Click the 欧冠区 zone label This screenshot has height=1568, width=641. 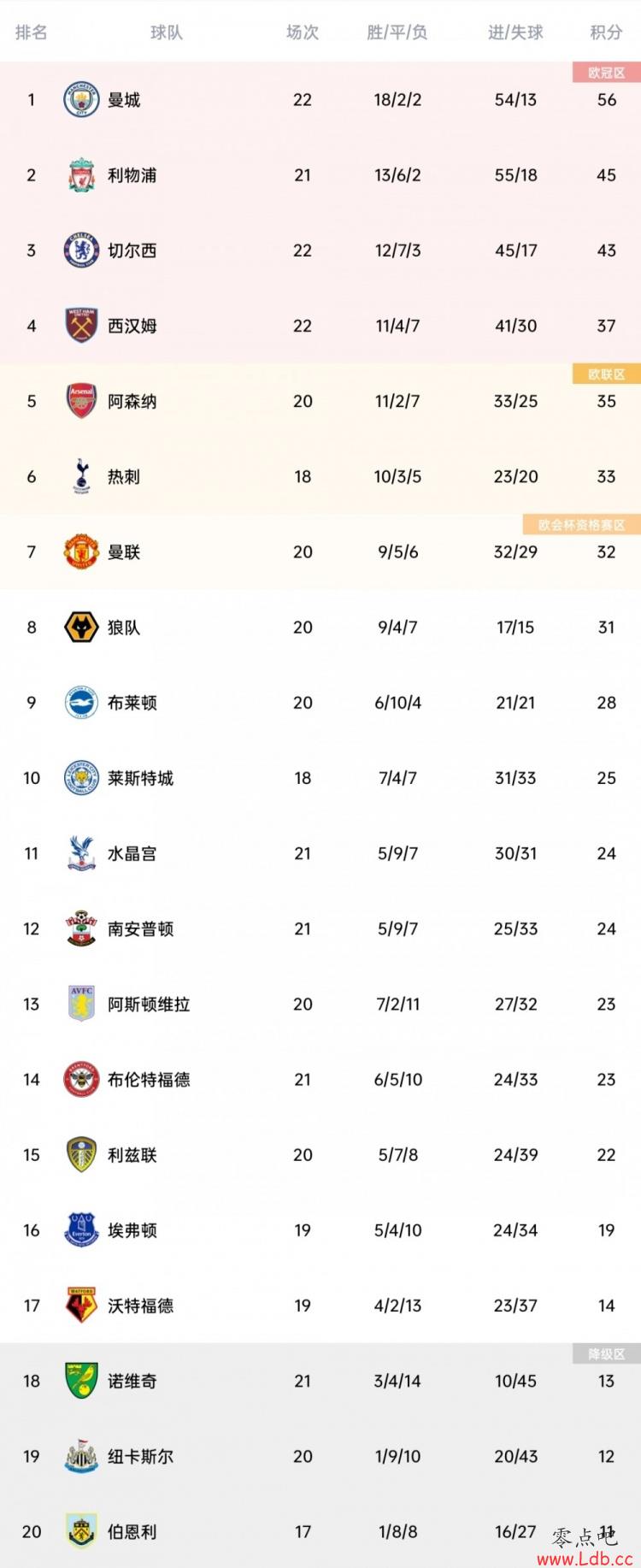[607, 73]
